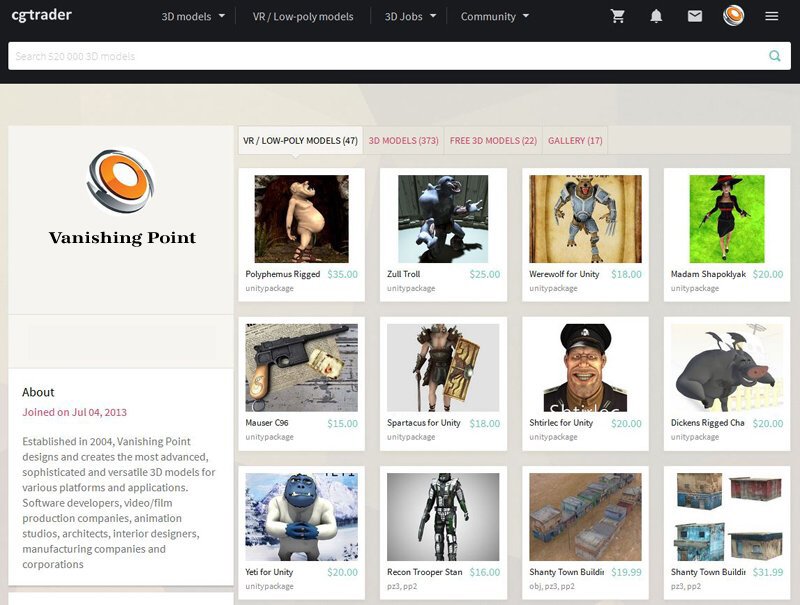Open the Mauser C96 pistol thumbnail
The width and height of the screenshot is (800, 605).
(302, 368)
